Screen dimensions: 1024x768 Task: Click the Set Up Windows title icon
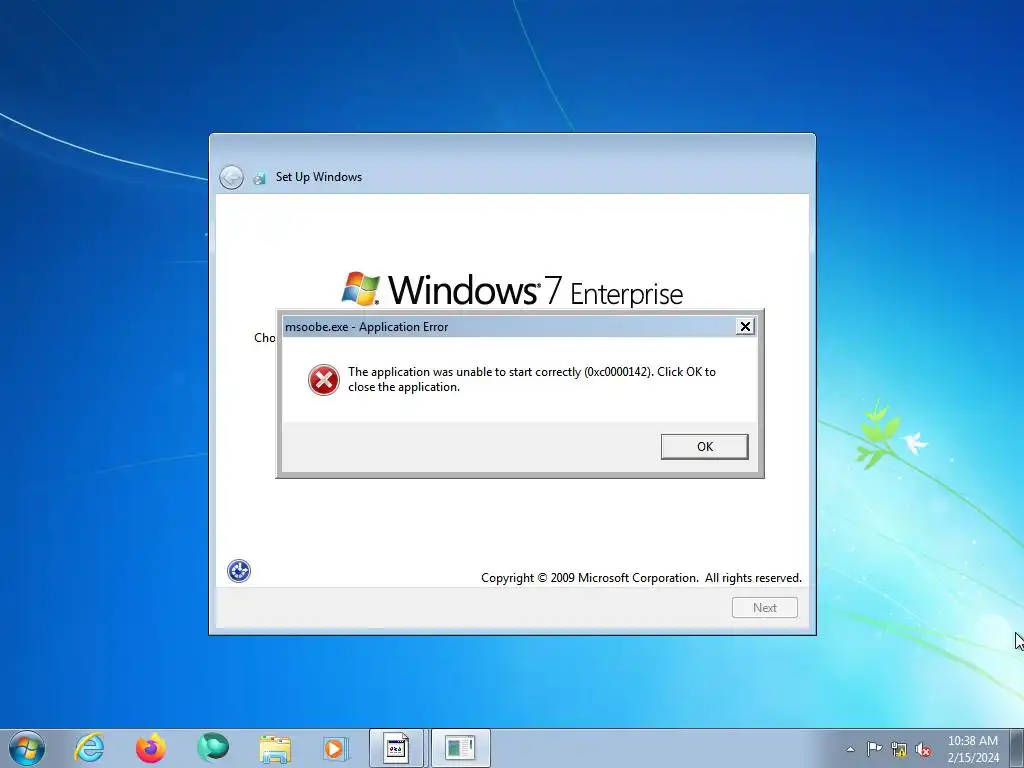pyautogui.click(x=260, y=178)
